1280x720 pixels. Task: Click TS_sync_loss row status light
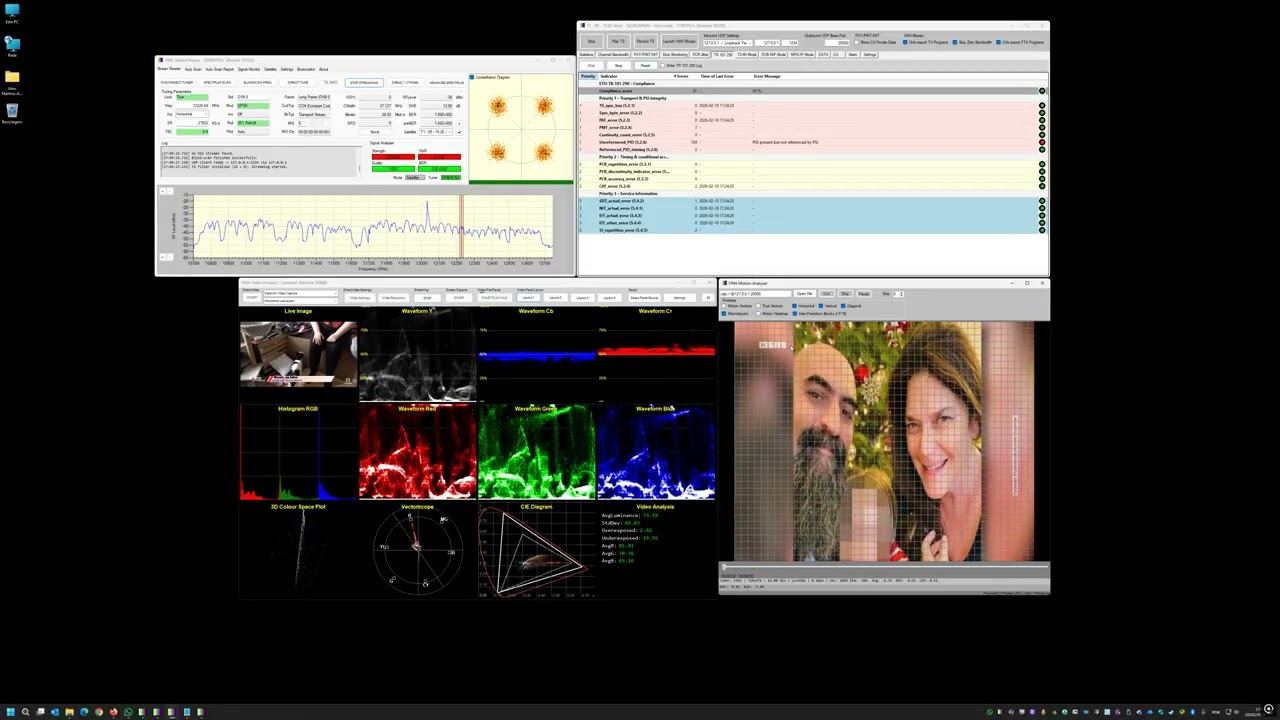[x=1041, y=105]
